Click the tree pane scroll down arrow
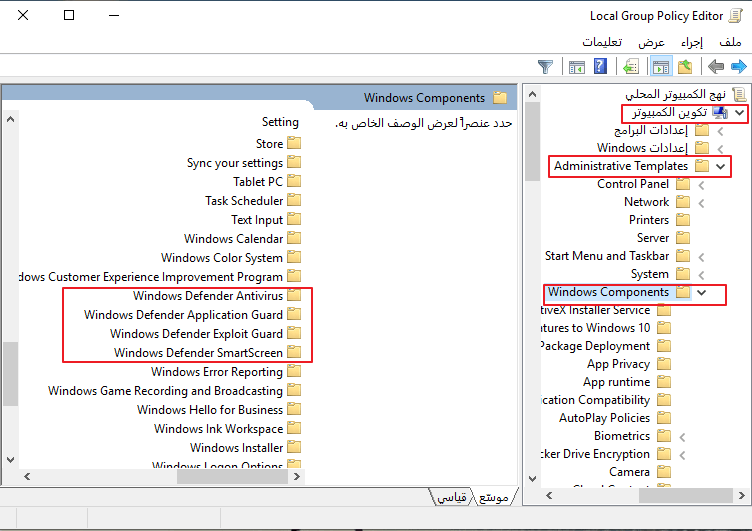 click(x=532, y=478)
